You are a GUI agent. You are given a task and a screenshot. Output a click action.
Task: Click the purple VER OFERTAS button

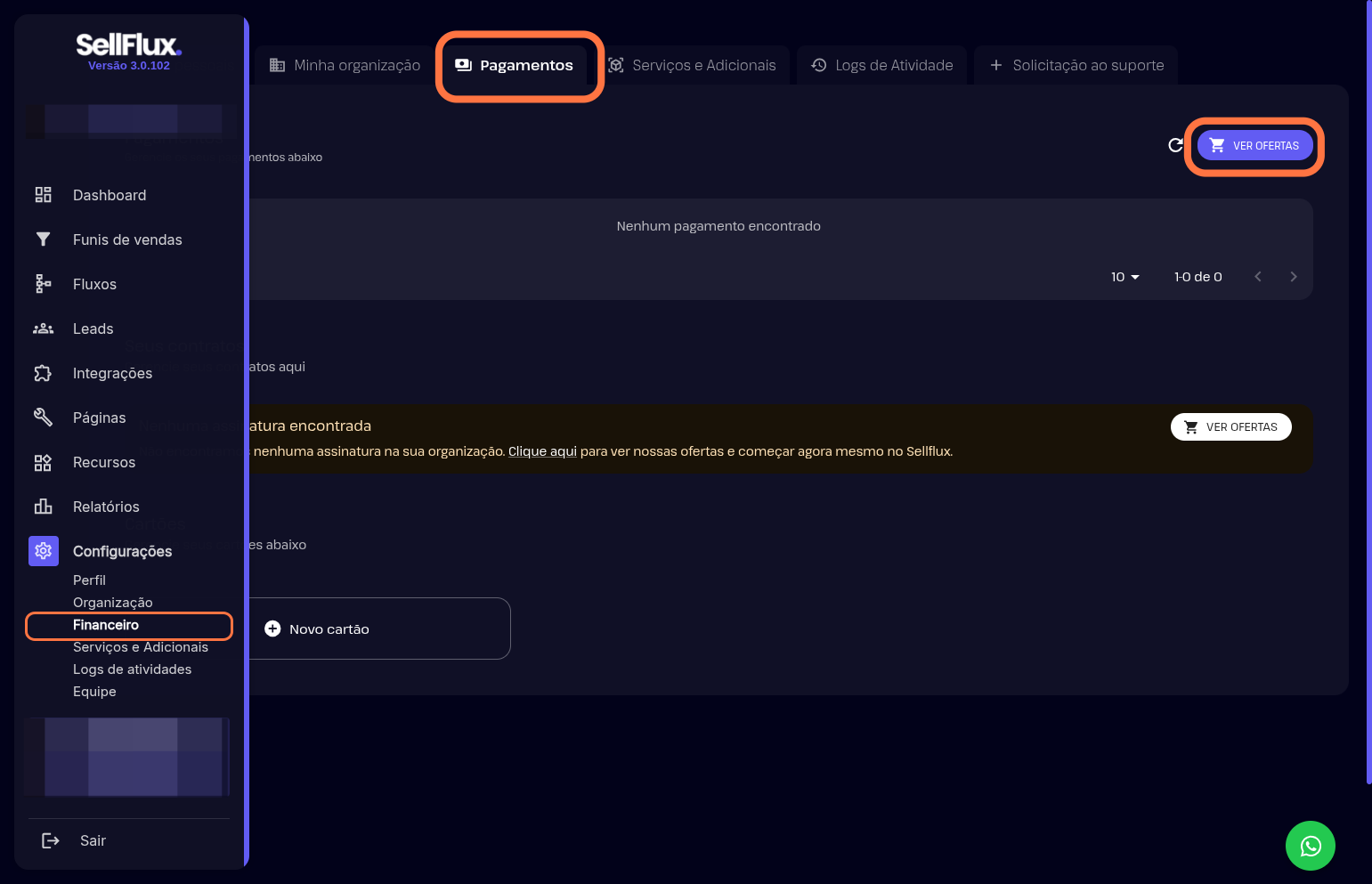[x=1254, y=145]
